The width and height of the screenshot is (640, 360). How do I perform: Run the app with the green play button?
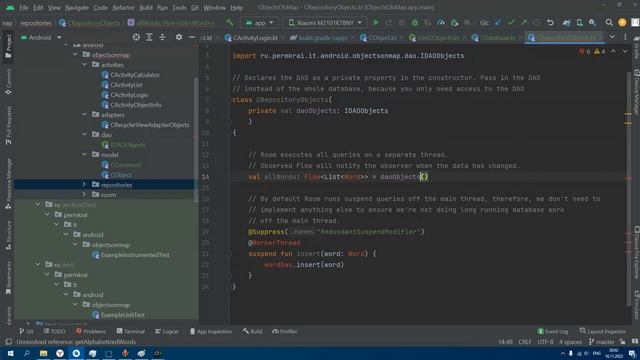[376, 23]
